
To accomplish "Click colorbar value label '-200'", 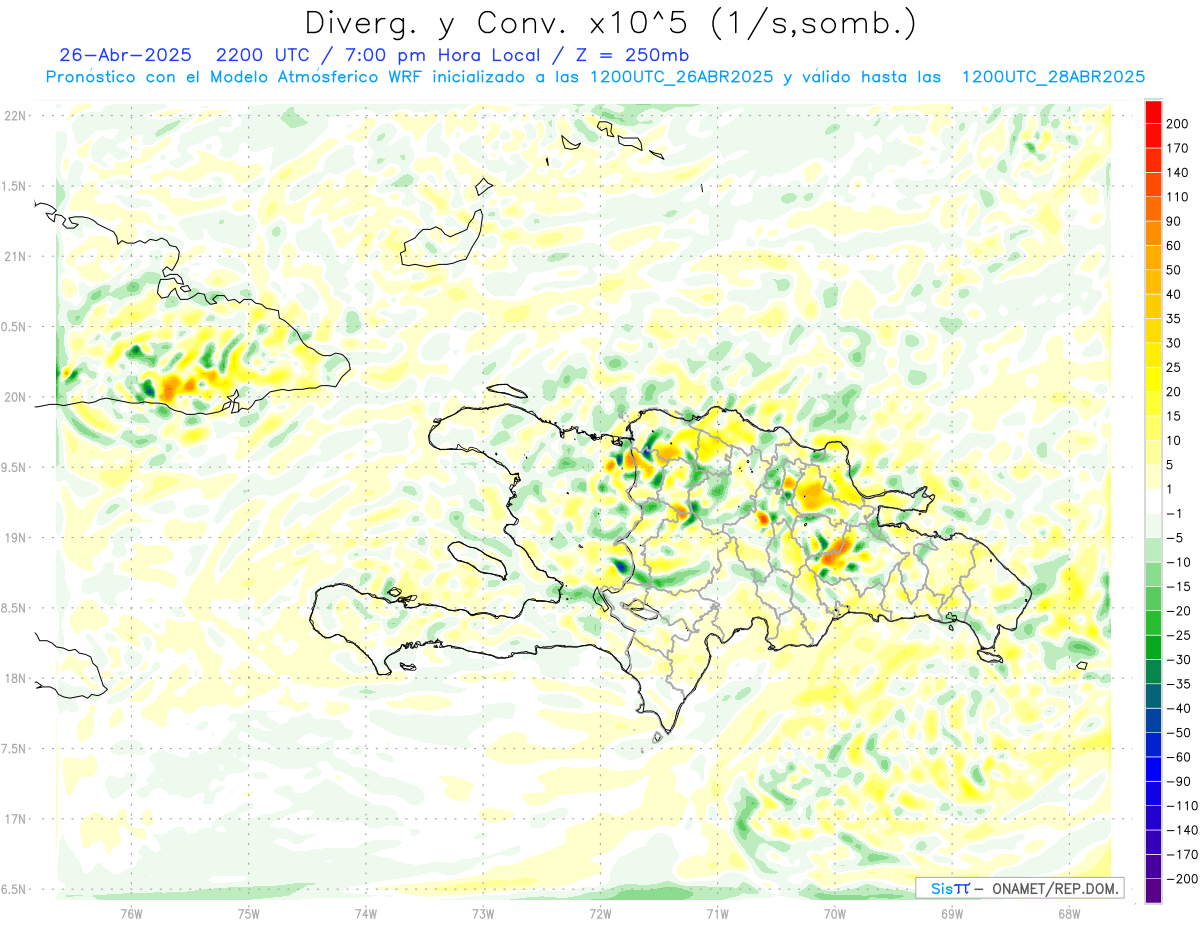I will coord(1183,879).
